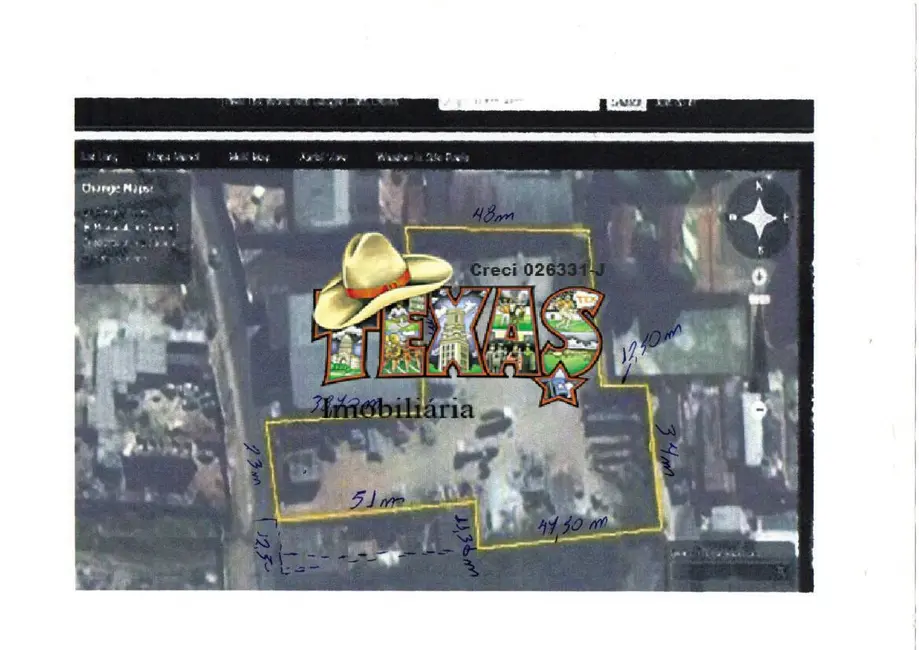Click the compass rose navigation control
Viewport: 919px width, 650px height.
pyautogui.click(x=759, y=216)
